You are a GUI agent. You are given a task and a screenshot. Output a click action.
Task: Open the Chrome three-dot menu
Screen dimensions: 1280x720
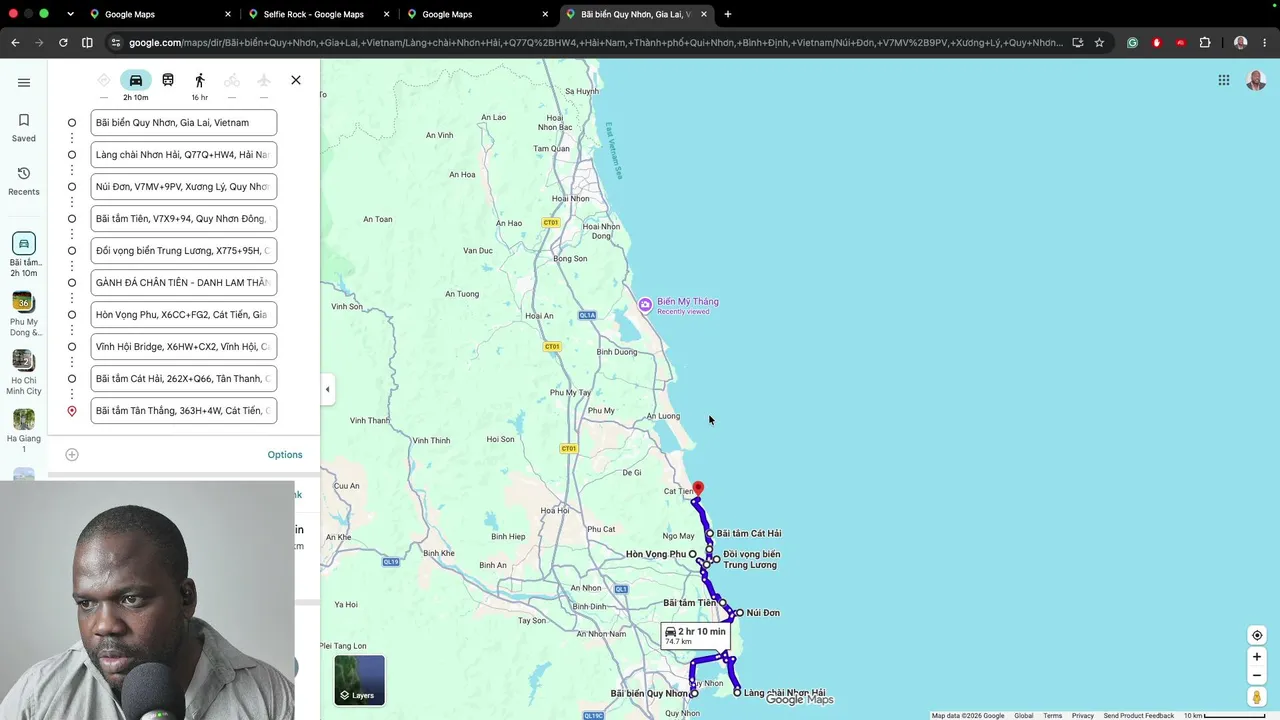tap(1264, 42)
